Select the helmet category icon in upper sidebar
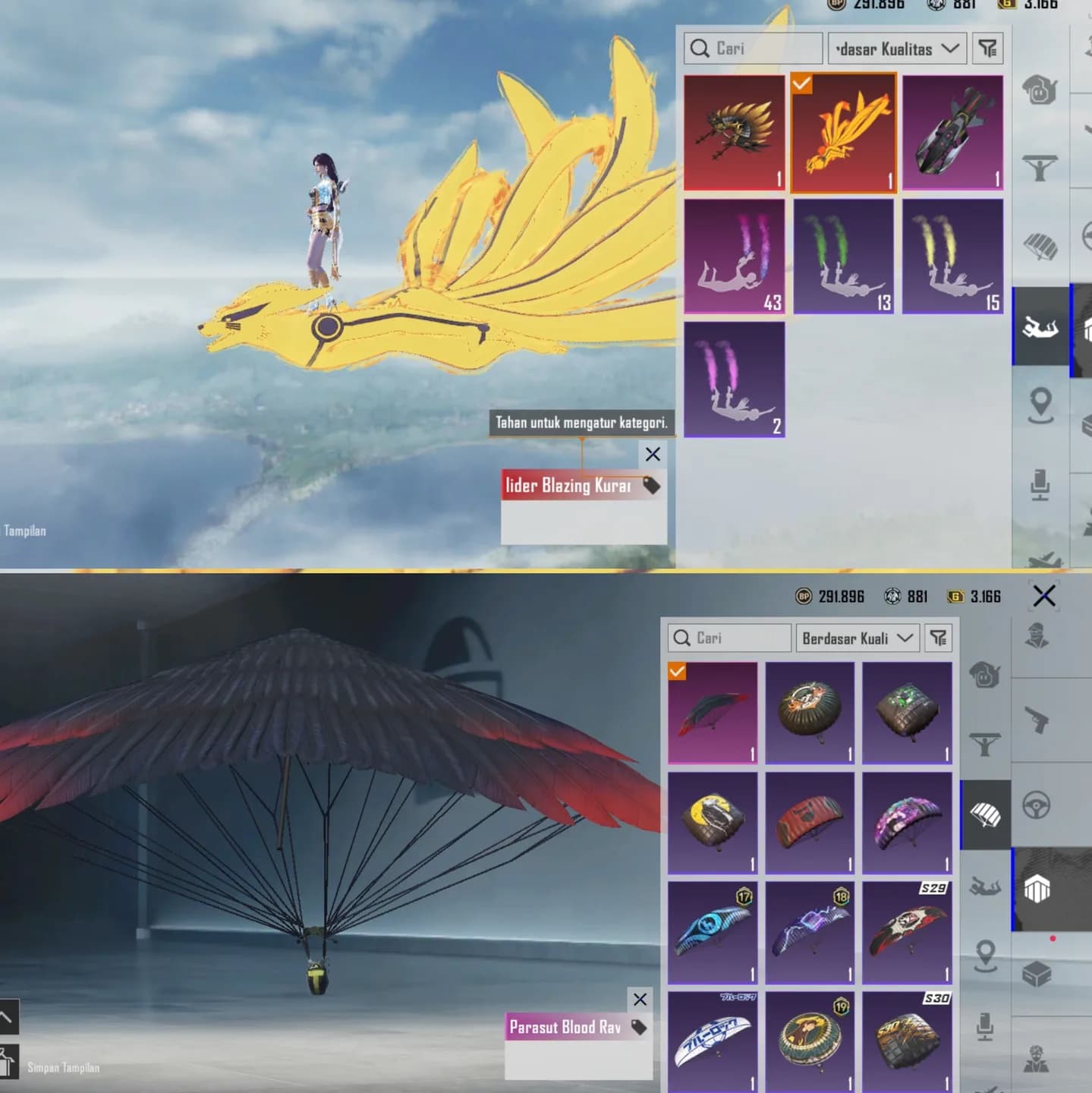The width and height of the screenshot is (1092, 1093). 1040,90
